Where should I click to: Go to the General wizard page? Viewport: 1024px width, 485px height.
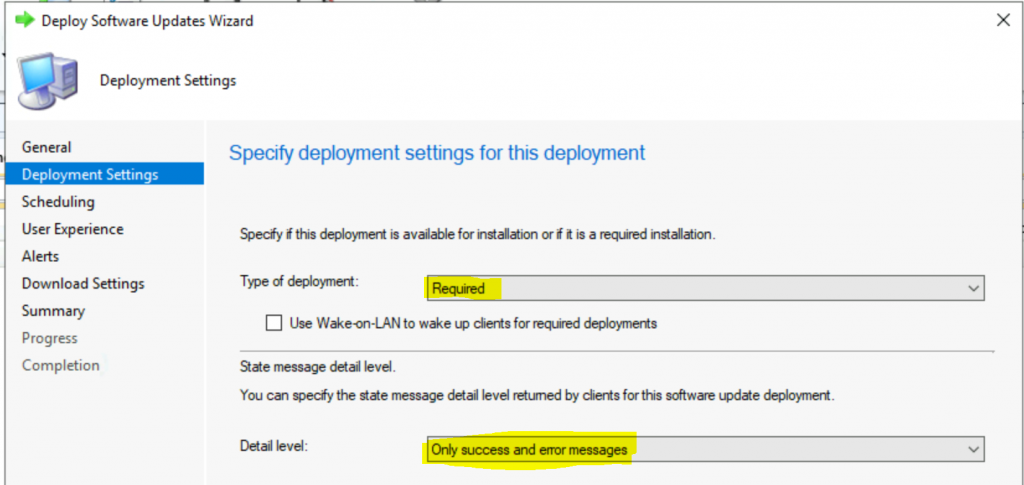click(46, 148)
